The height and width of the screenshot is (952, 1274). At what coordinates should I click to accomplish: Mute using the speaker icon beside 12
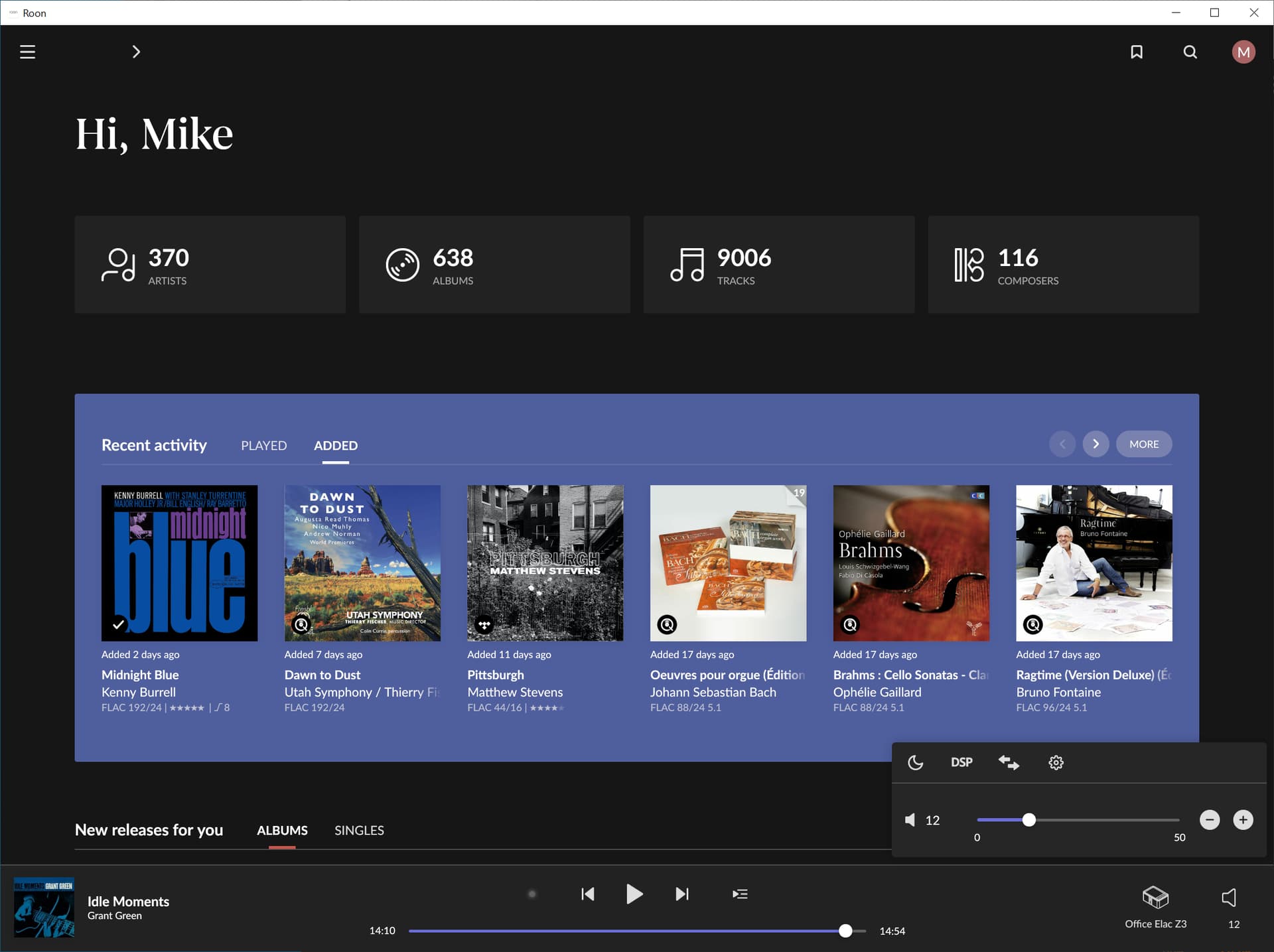910,820
